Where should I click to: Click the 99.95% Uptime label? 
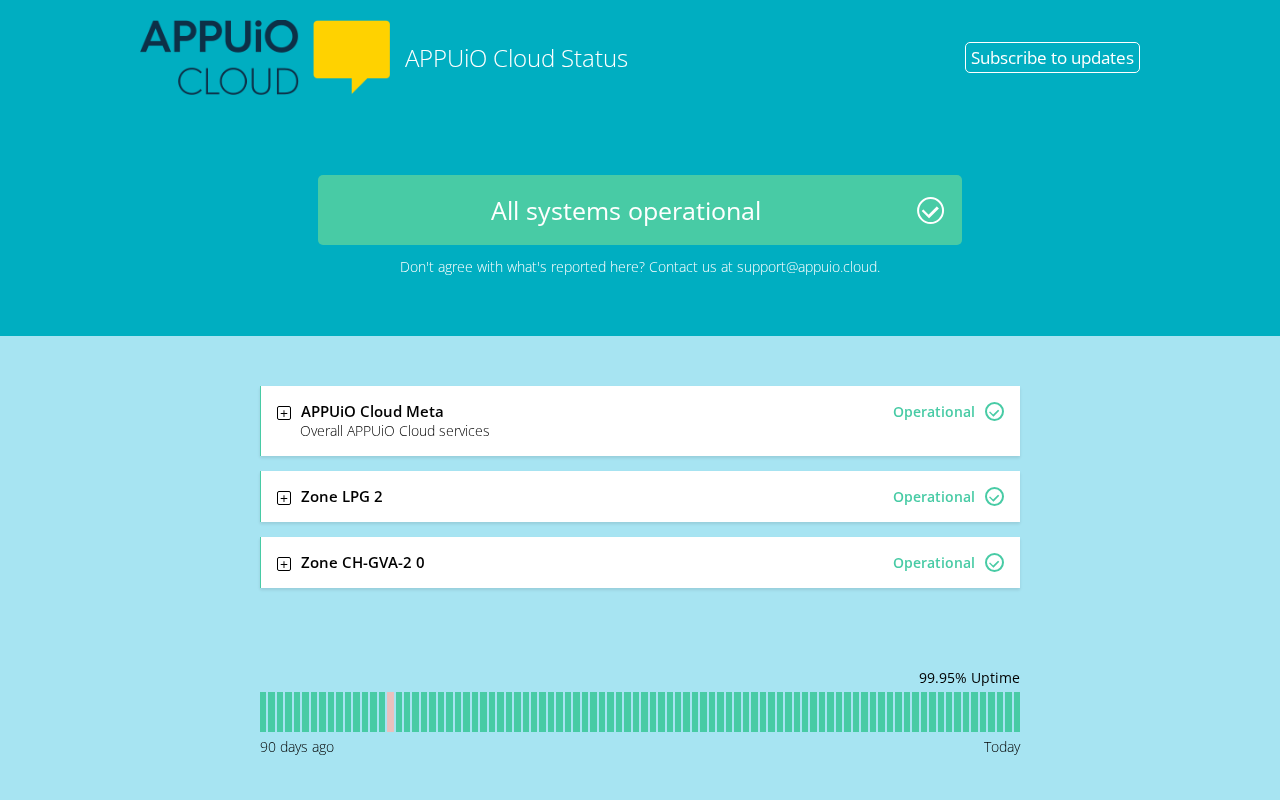969,678
